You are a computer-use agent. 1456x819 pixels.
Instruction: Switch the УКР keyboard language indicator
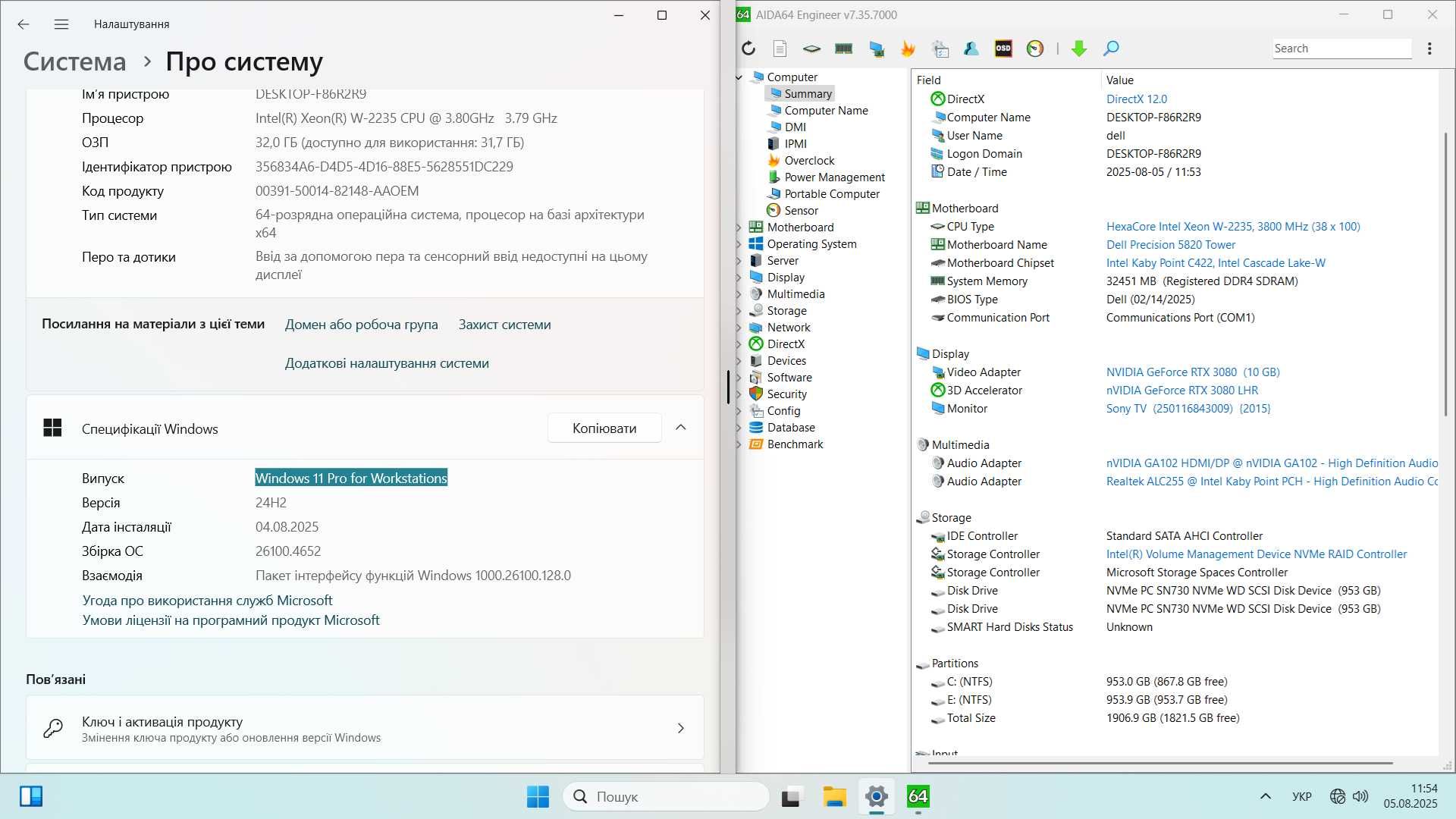point(1301,796)
